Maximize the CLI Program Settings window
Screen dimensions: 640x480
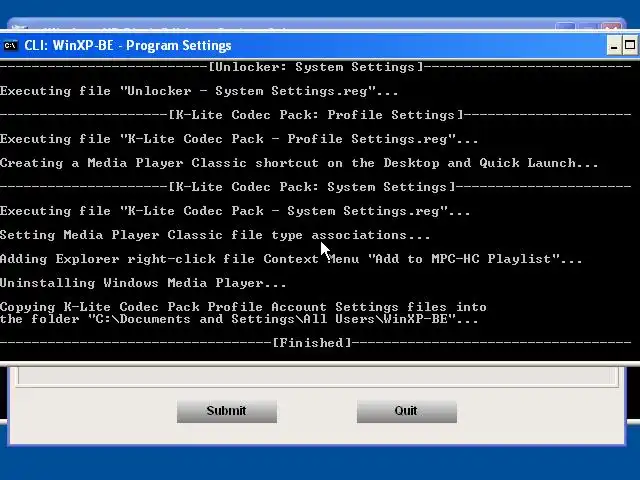pyautogui.click(x=630, y=45)
